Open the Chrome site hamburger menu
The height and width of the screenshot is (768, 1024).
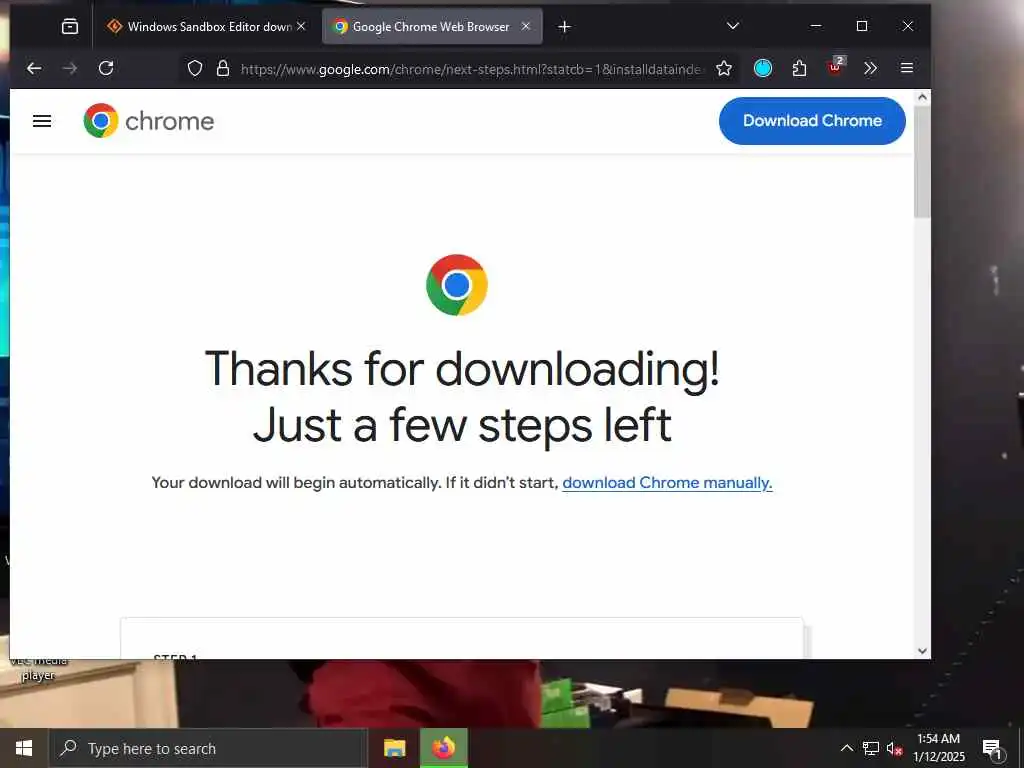(42, 121)
